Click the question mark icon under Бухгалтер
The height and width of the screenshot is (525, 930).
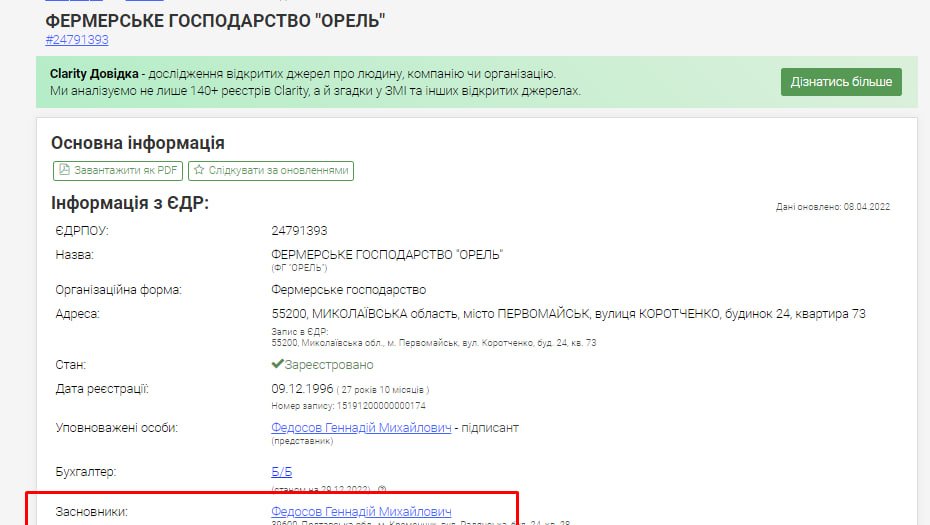[382, 490]
